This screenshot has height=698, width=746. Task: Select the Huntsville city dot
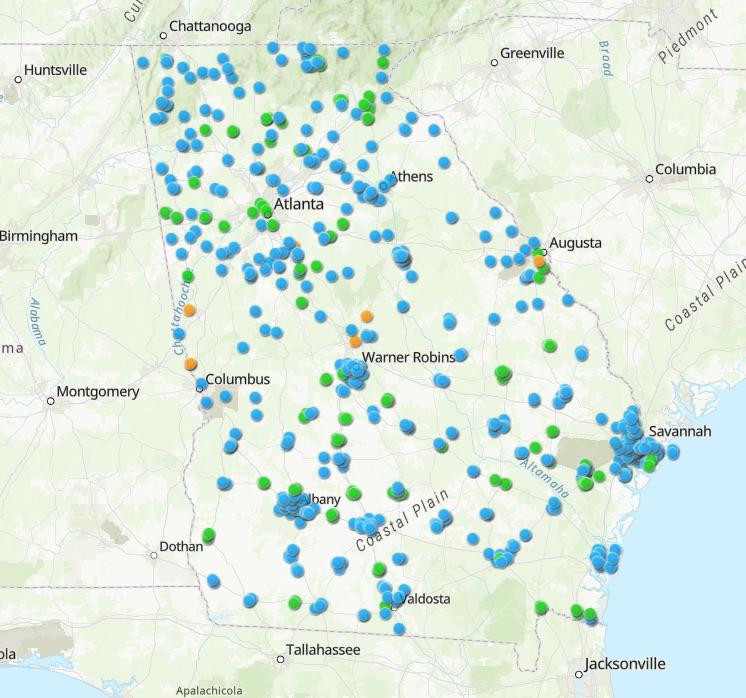pos(18,79)
